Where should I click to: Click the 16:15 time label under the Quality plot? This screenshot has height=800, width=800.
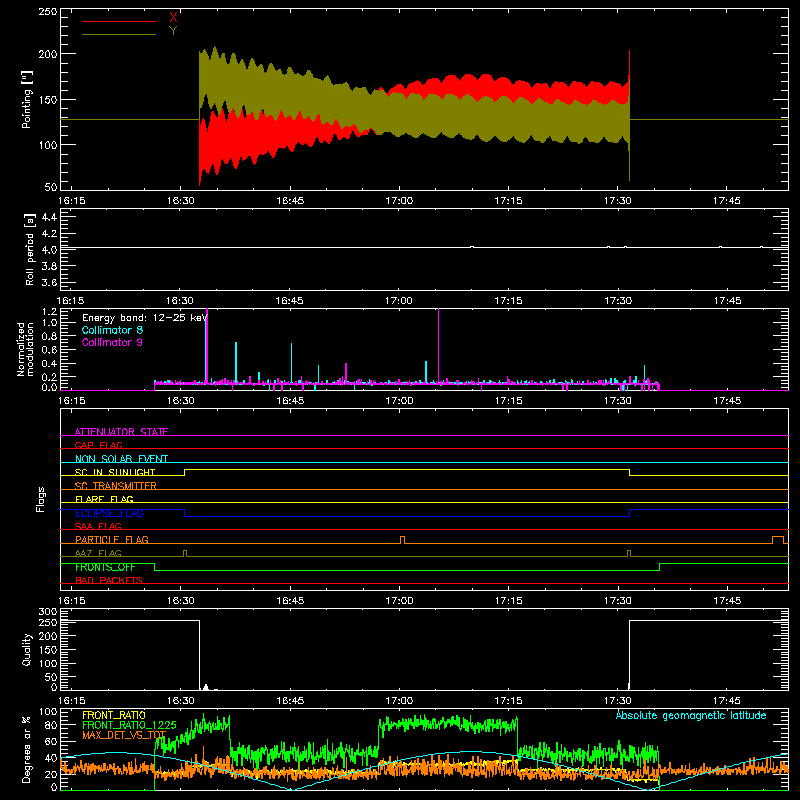click(71, 701)
